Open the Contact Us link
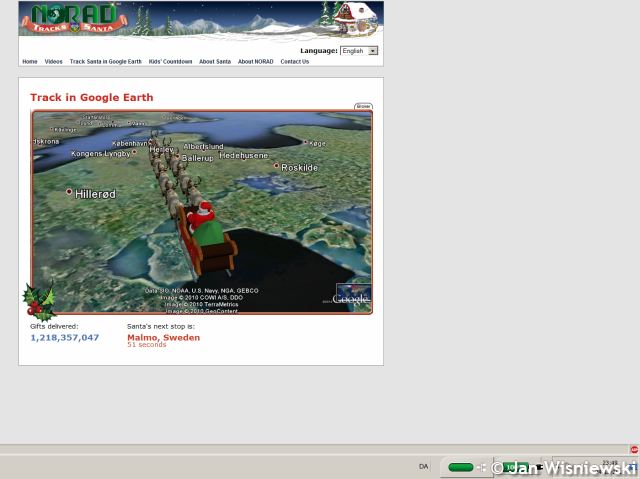Viewport: 640px width, 479px height. pyautogui.click(x=295, y=62)
